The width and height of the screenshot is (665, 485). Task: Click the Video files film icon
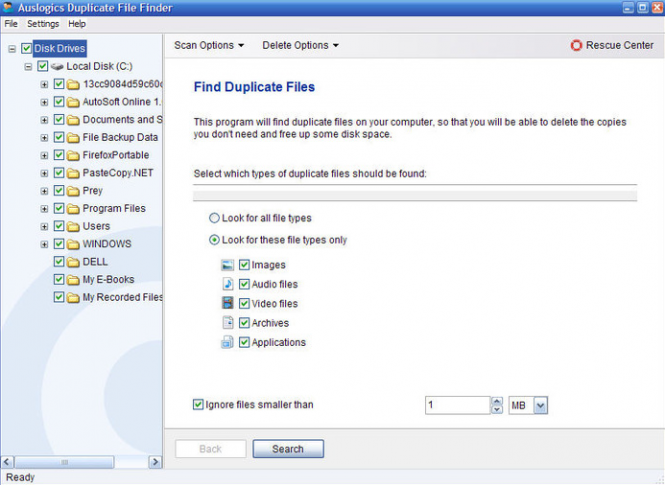click(x=227, y=303)
